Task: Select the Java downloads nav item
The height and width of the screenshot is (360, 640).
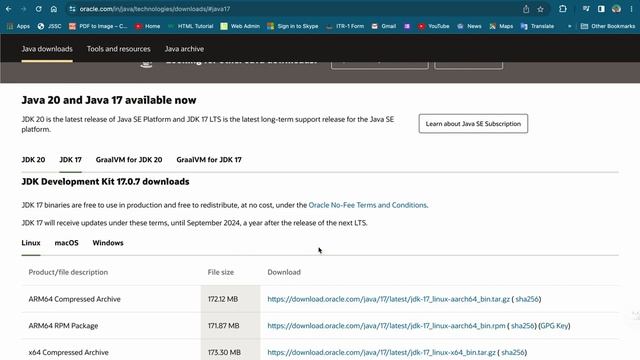Action: [x=47, y=49]
